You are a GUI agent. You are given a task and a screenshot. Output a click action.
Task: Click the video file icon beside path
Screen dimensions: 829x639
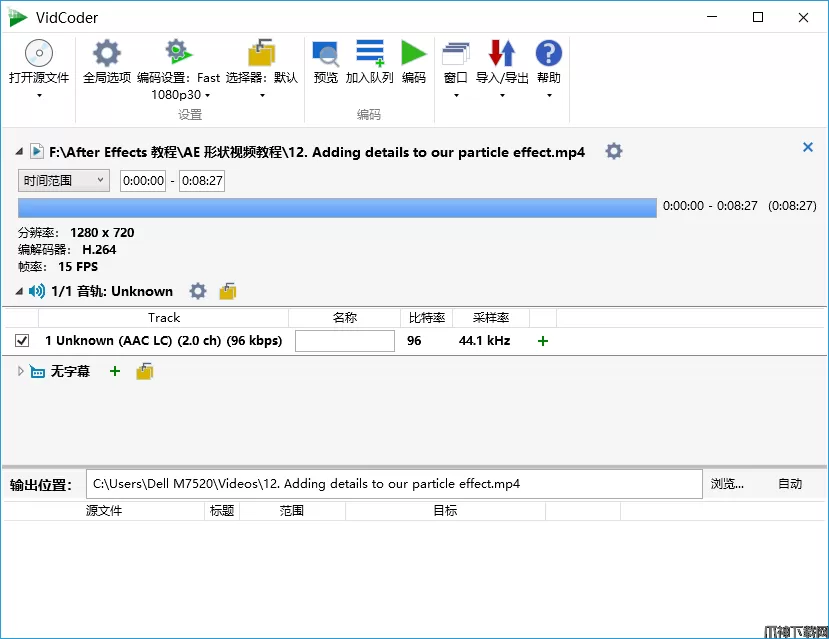(x=36, y=152)
